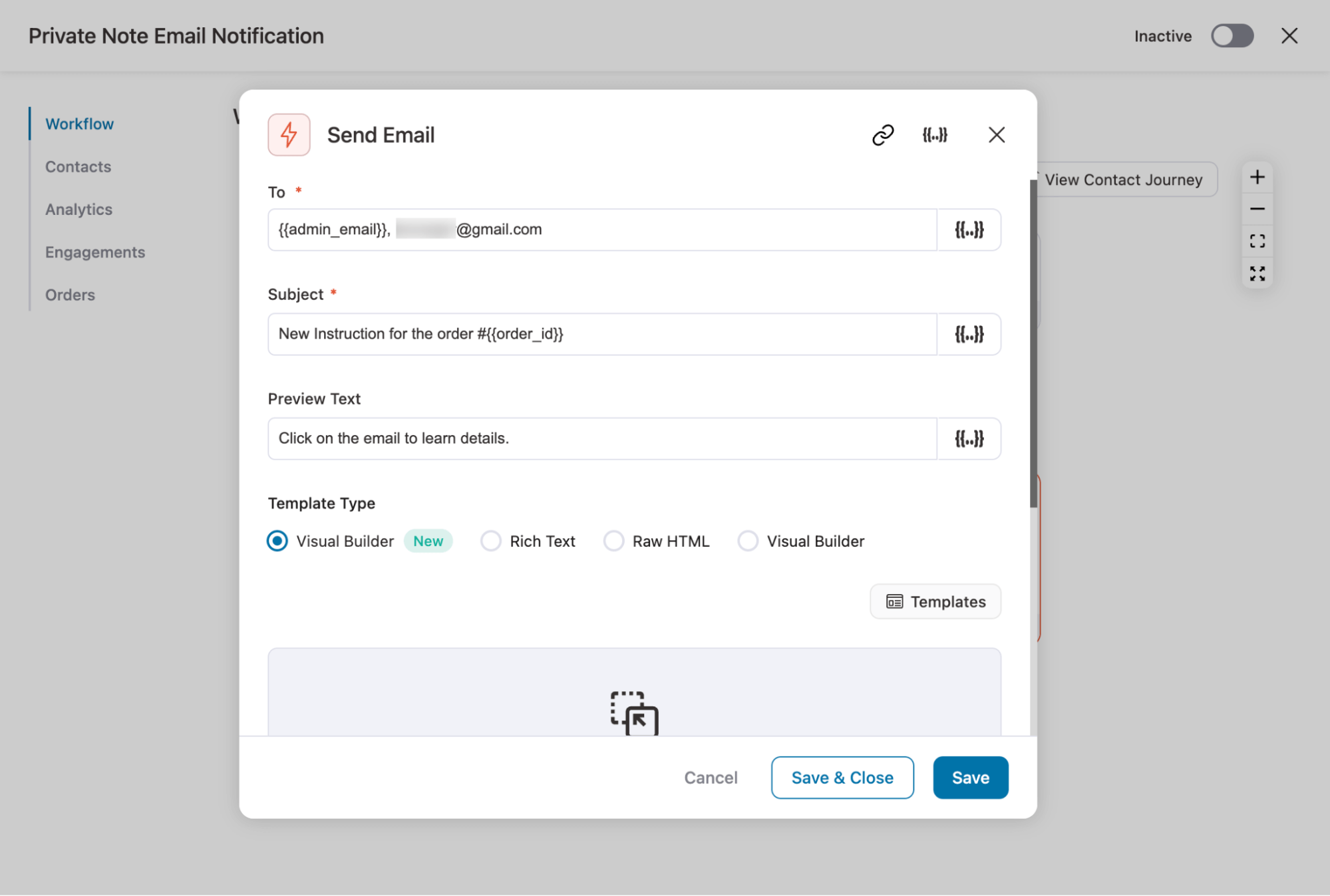Open the Engagements tab
1330x896 pixels.
(95, 252)
